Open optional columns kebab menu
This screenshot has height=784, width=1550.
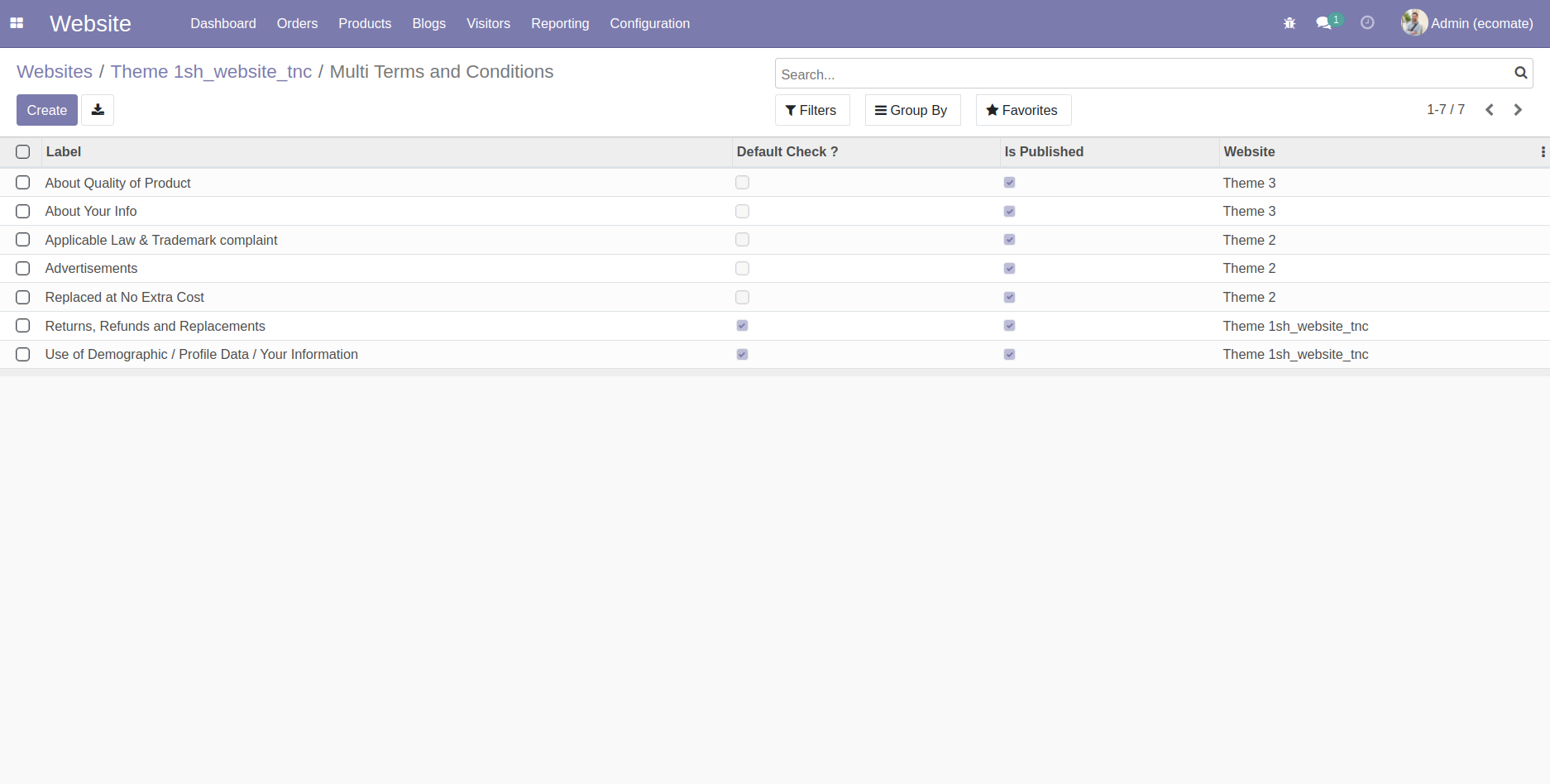coord(1543,152)
